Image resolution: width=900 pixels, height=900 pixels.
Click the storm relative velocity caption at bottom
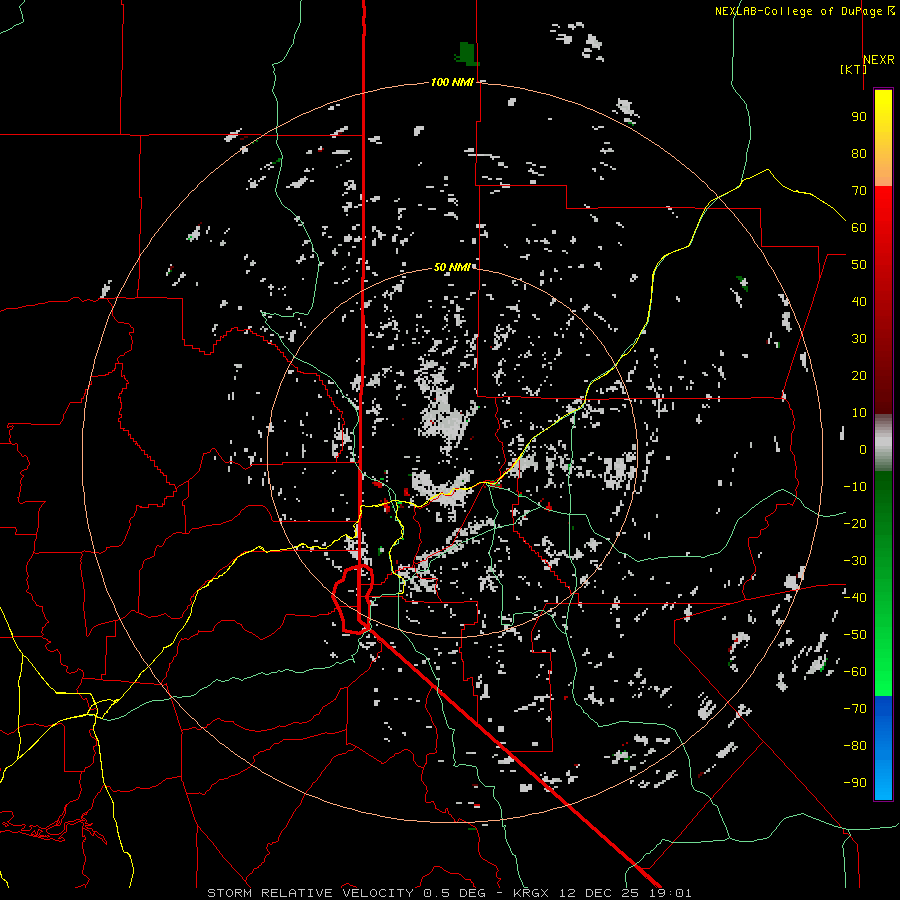[x=449, y=893]
